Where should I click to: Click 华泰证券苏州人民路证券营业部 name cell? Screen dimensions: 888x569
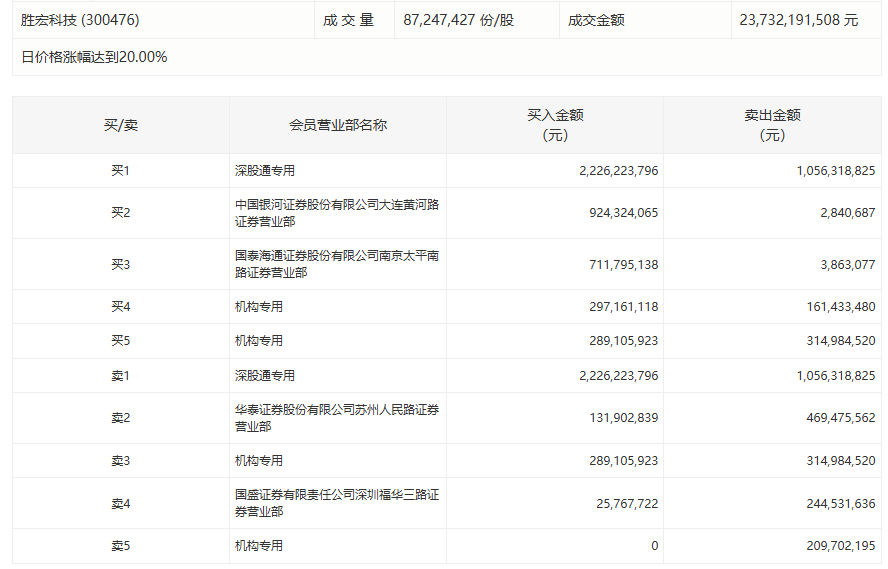point(337,418)
